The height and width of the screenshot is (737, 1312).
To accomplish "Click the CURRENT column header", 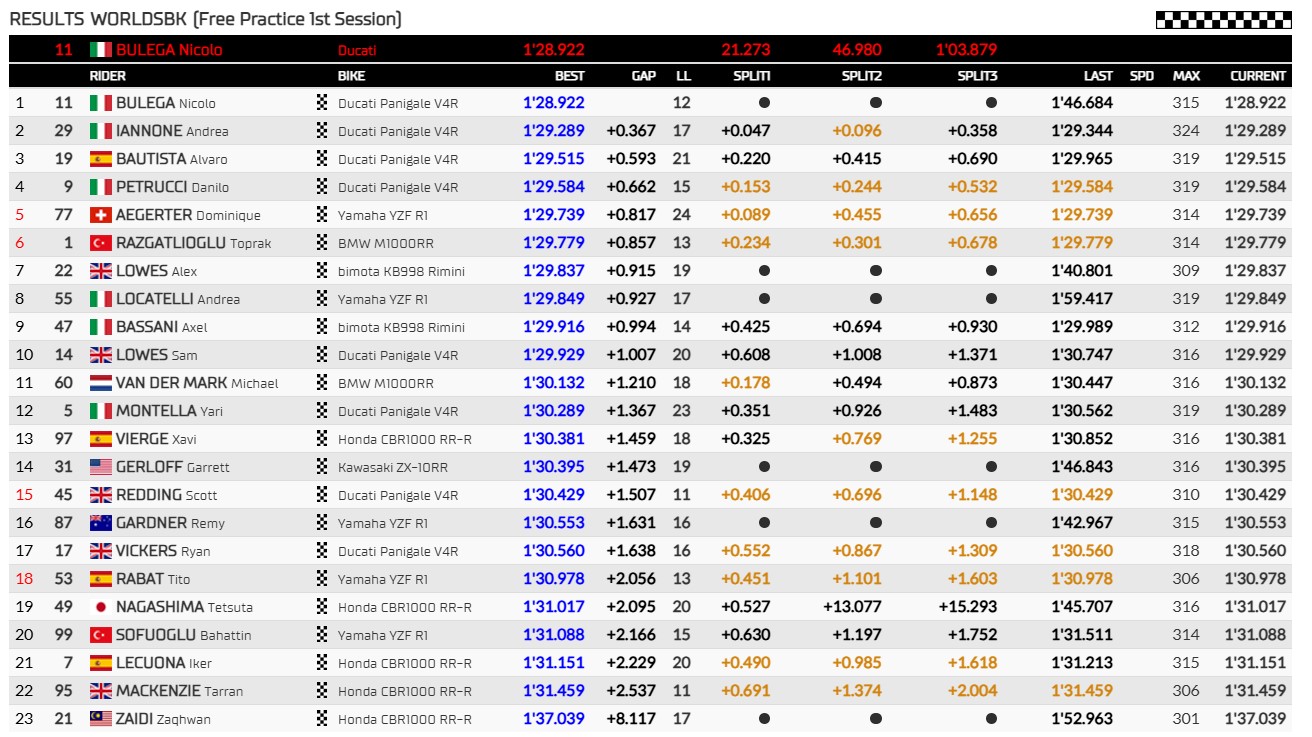I will click(1258, 76).
